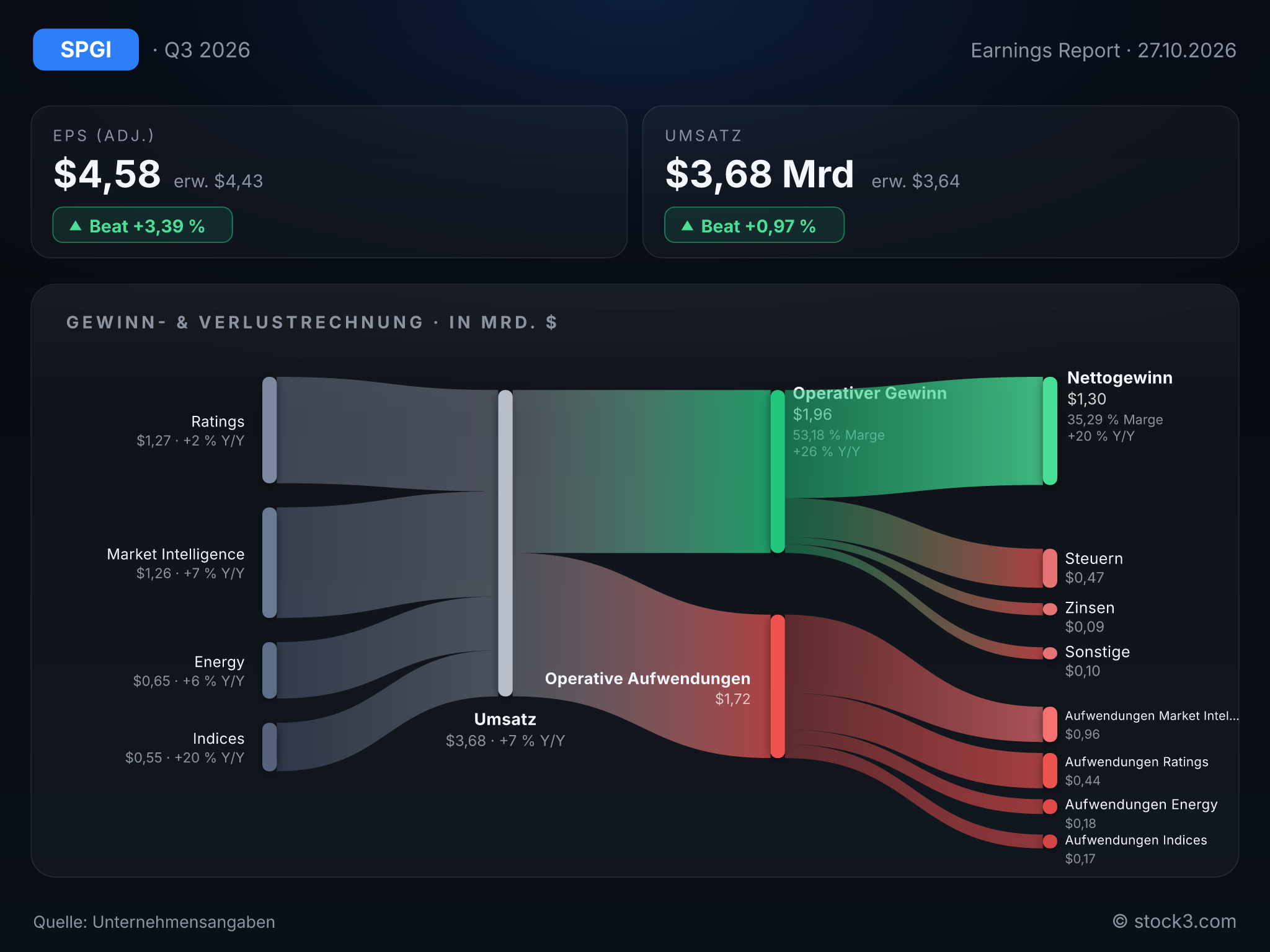Click the Umsatz $3,68 · +7 % Y/Y label
1270x952 pixels.
(x=505, y=741)
